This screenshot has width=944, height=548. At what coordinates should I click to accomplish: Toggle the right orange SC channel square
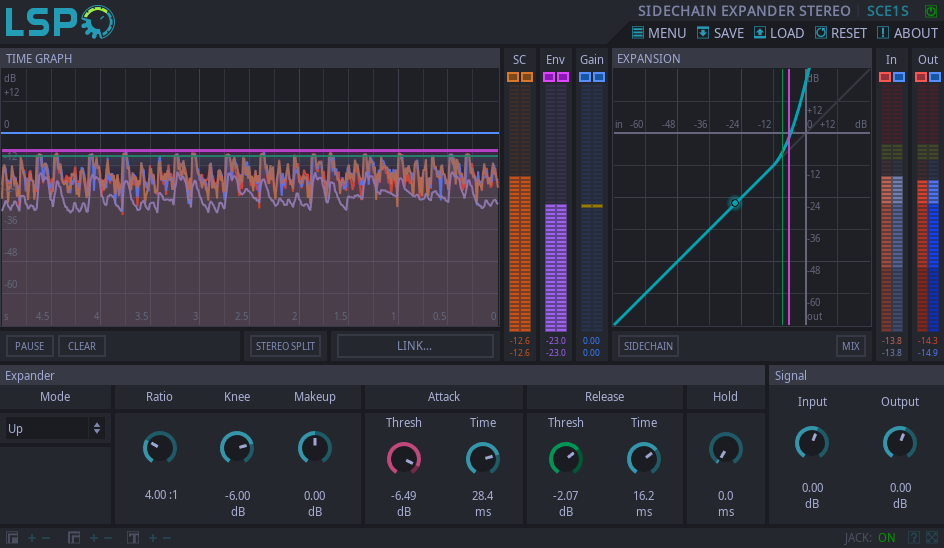click(x=527, y=77)
